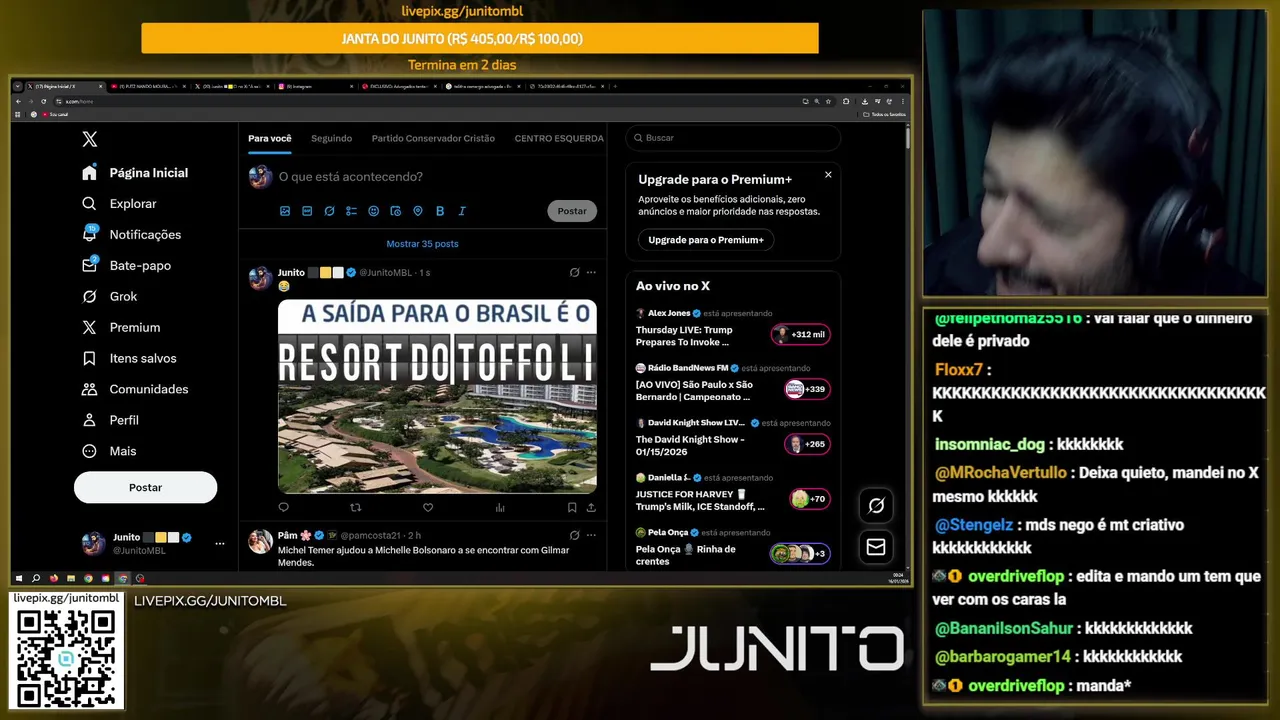
Task: Open Pâm's profile avatar
Action: 261,542
